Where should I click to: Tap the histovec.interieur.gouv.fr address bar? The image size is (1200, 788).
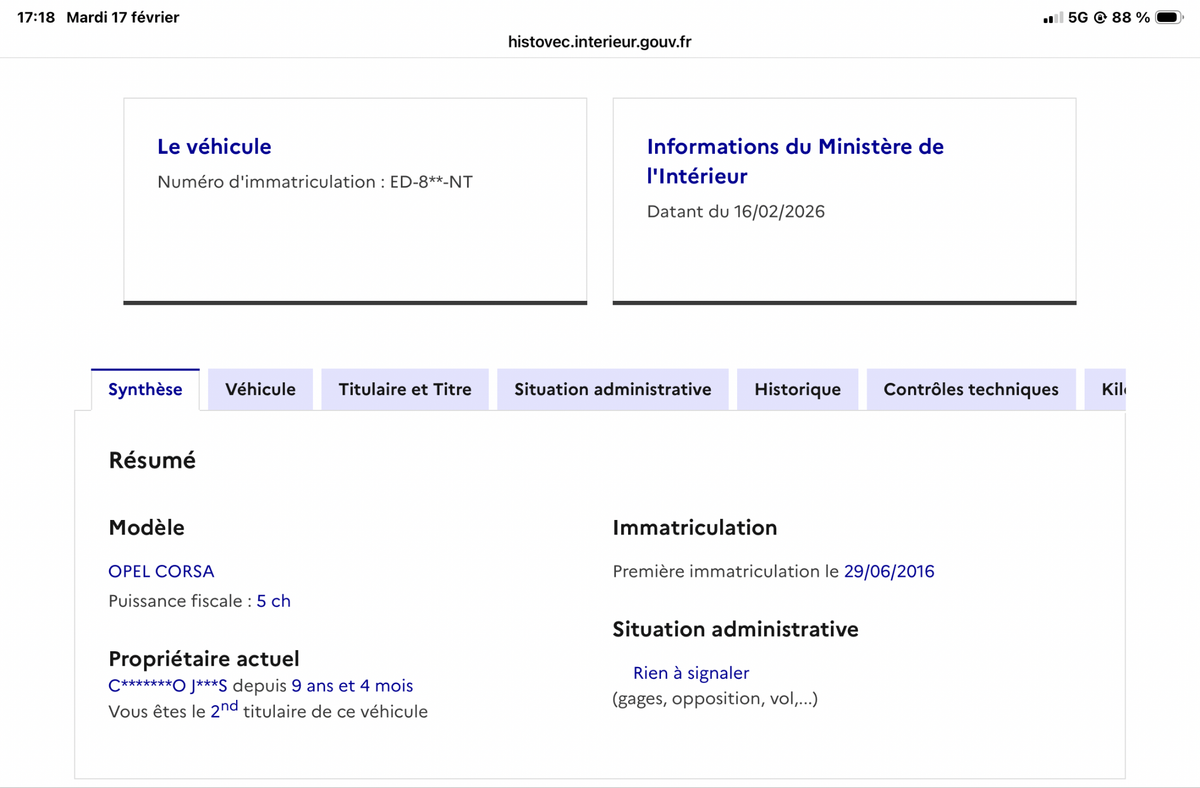(598, 42)
